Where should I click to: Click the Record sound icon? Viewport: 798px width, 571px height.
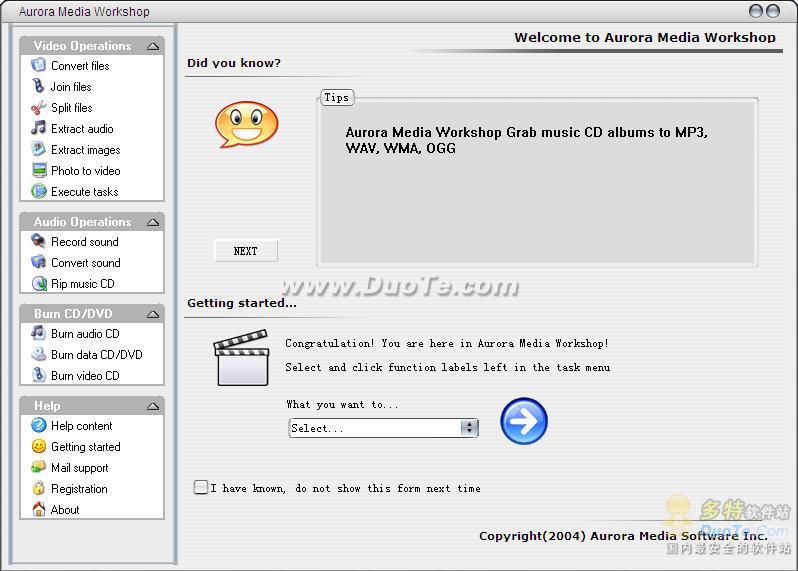coord(38,242)
